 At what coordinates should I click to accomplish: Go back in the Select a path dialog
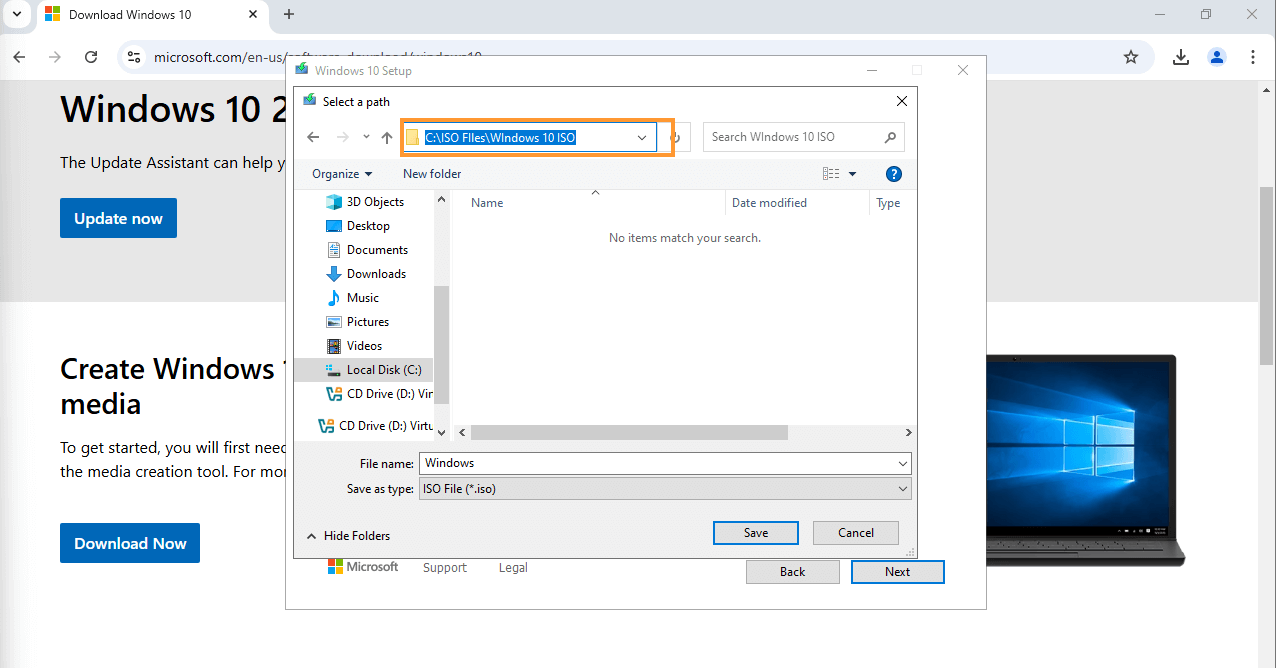coord(313,137)
